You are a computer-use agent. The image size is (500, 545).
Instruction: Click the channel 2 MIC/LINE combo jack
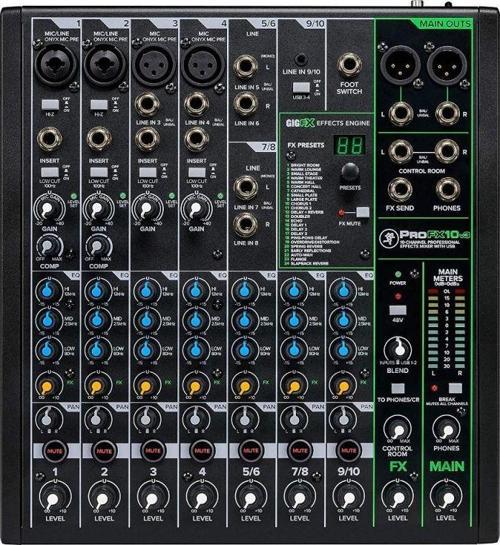(x=104, y=66)
